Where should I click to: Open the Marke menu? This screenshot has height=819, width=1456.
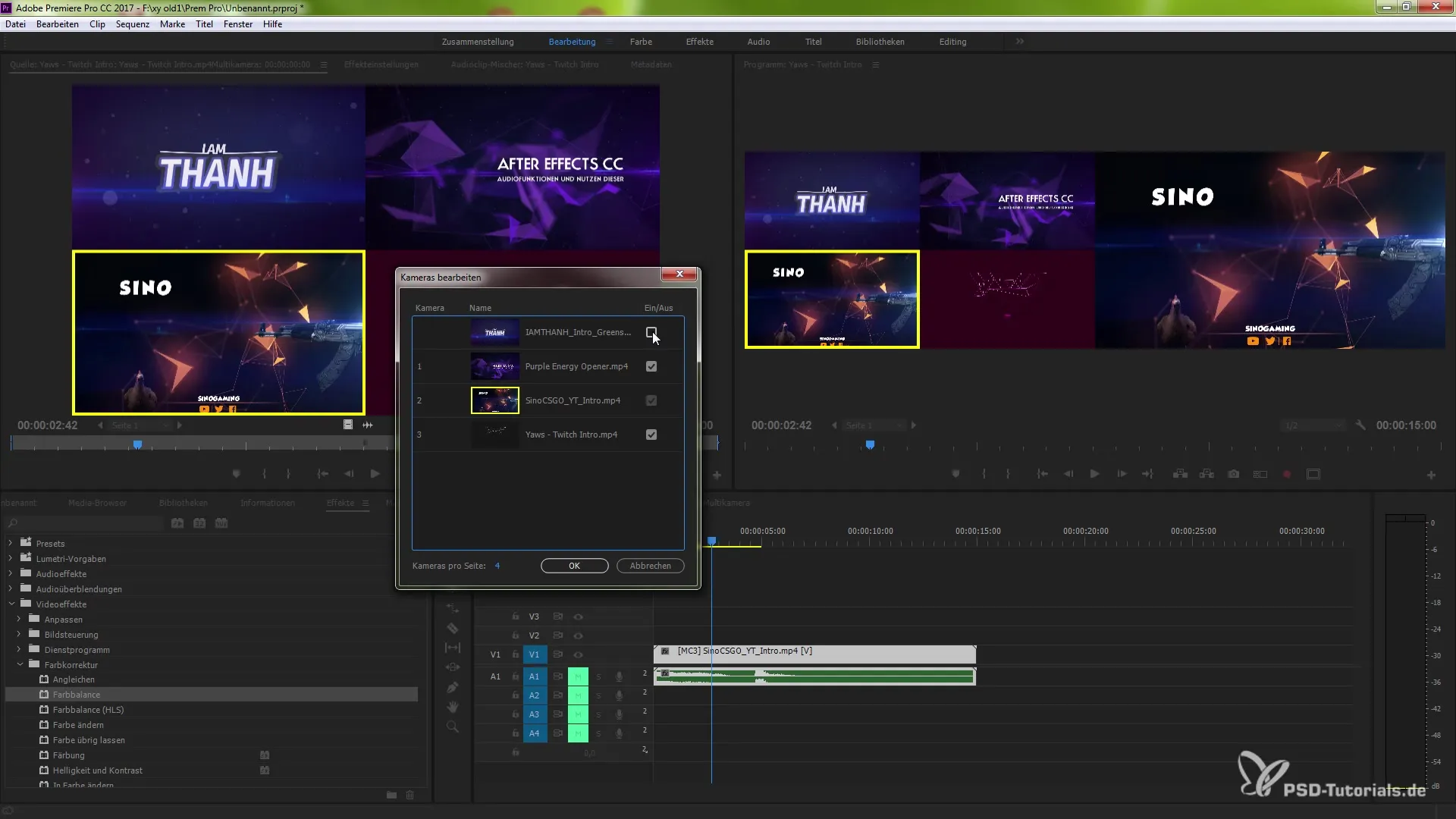click(172, 24)
